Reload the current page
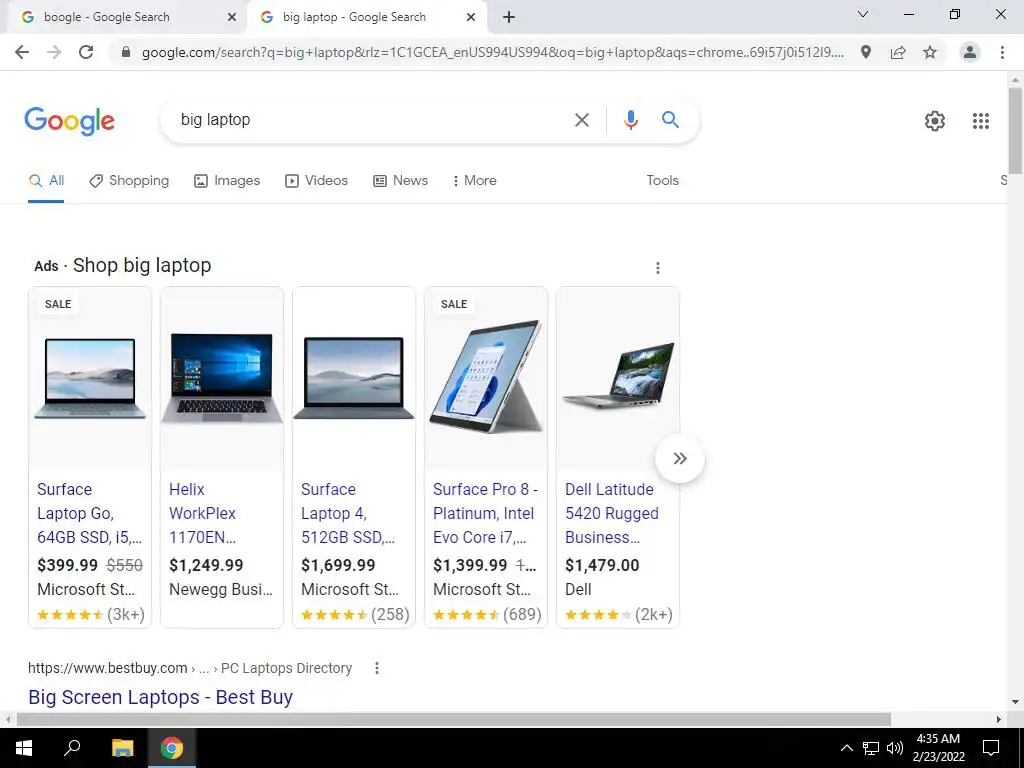 (86, 52)
